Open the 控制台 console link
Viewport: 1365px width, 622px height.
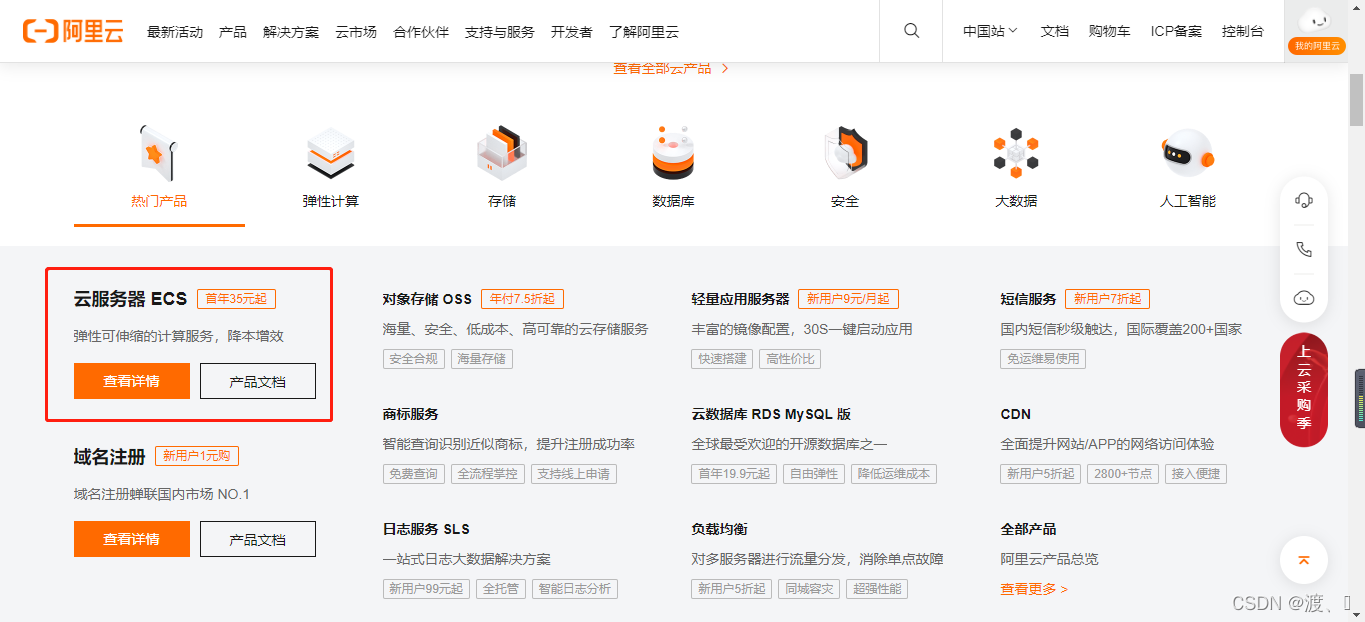(x=1243, y=31)
